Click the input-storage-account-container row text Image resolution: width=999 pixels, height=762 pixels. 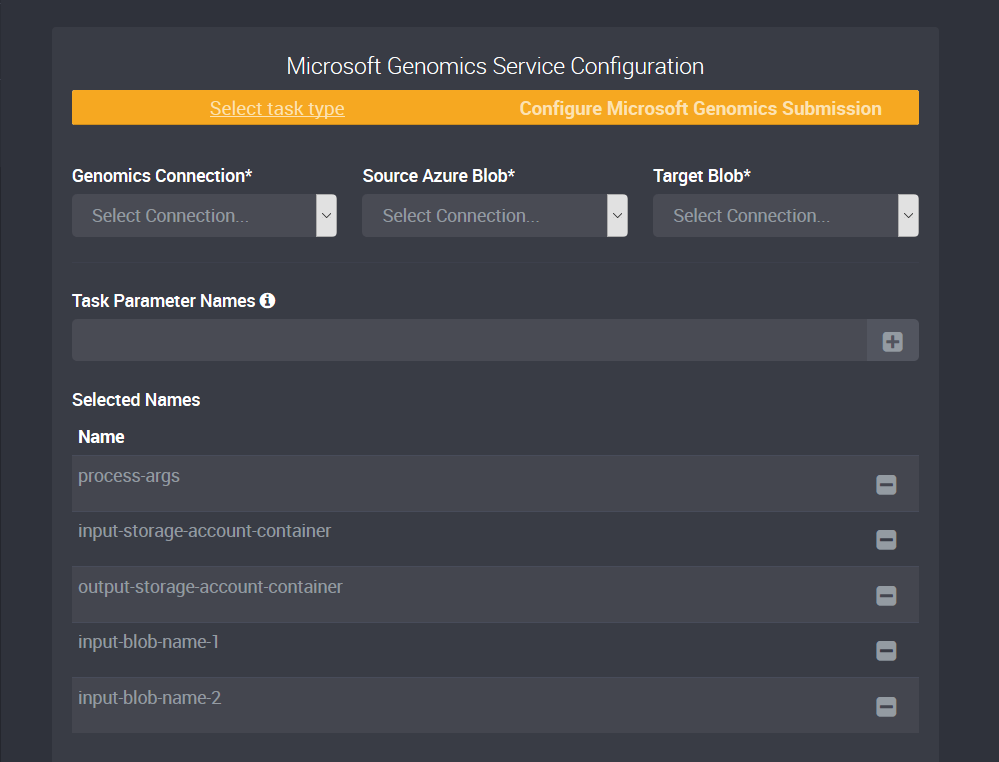point(205,531)
